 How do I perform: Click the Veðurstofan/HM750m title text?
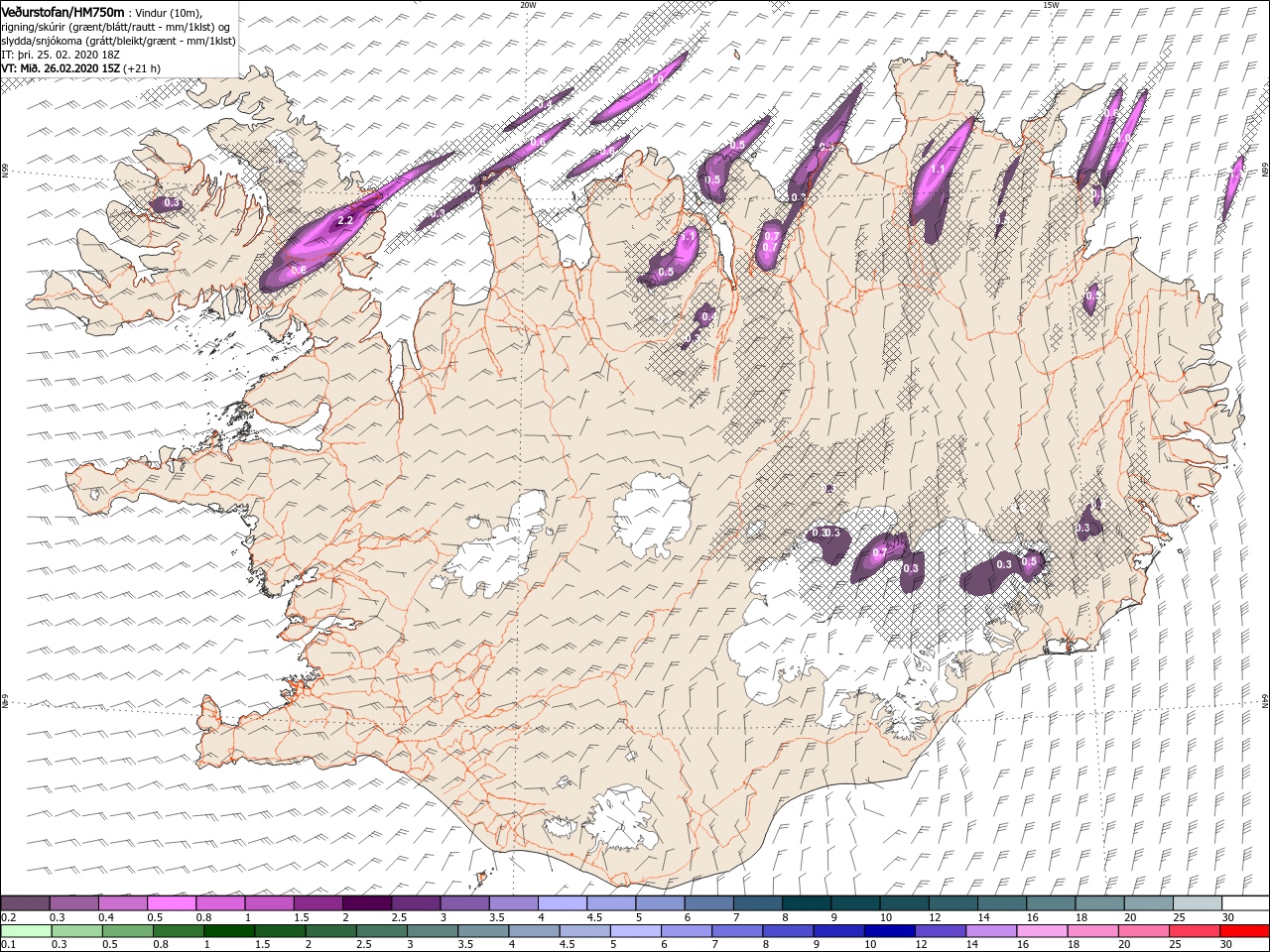pos(63,12)
